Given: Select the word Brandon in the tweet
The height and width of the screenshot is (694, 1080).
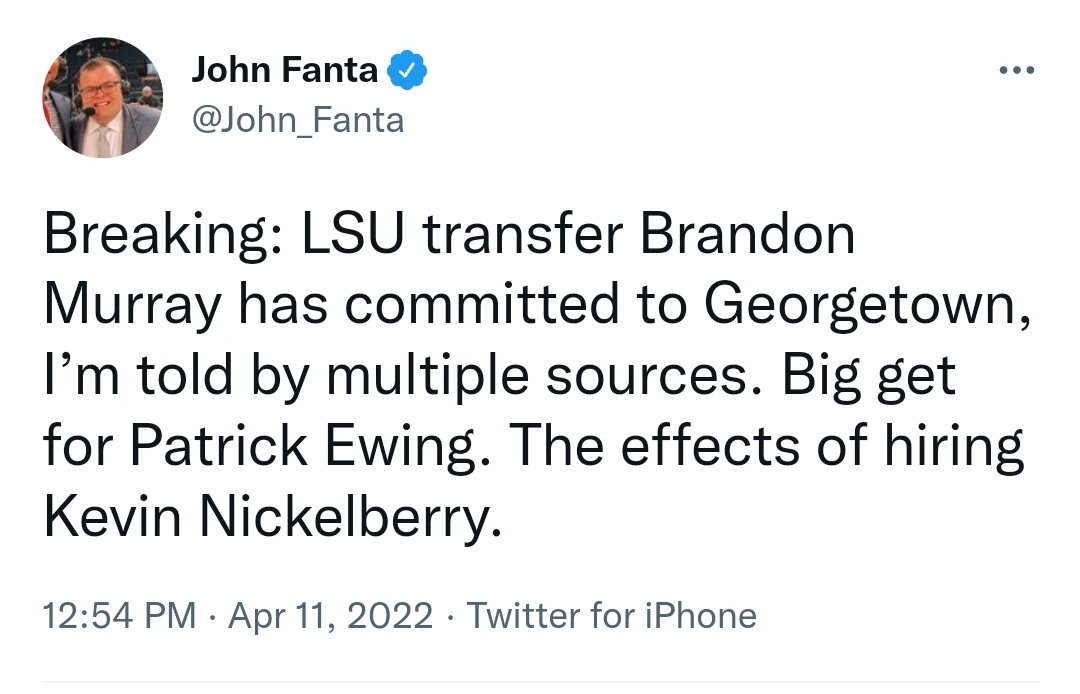Looking at the screenshot, I should click(747, 234).
